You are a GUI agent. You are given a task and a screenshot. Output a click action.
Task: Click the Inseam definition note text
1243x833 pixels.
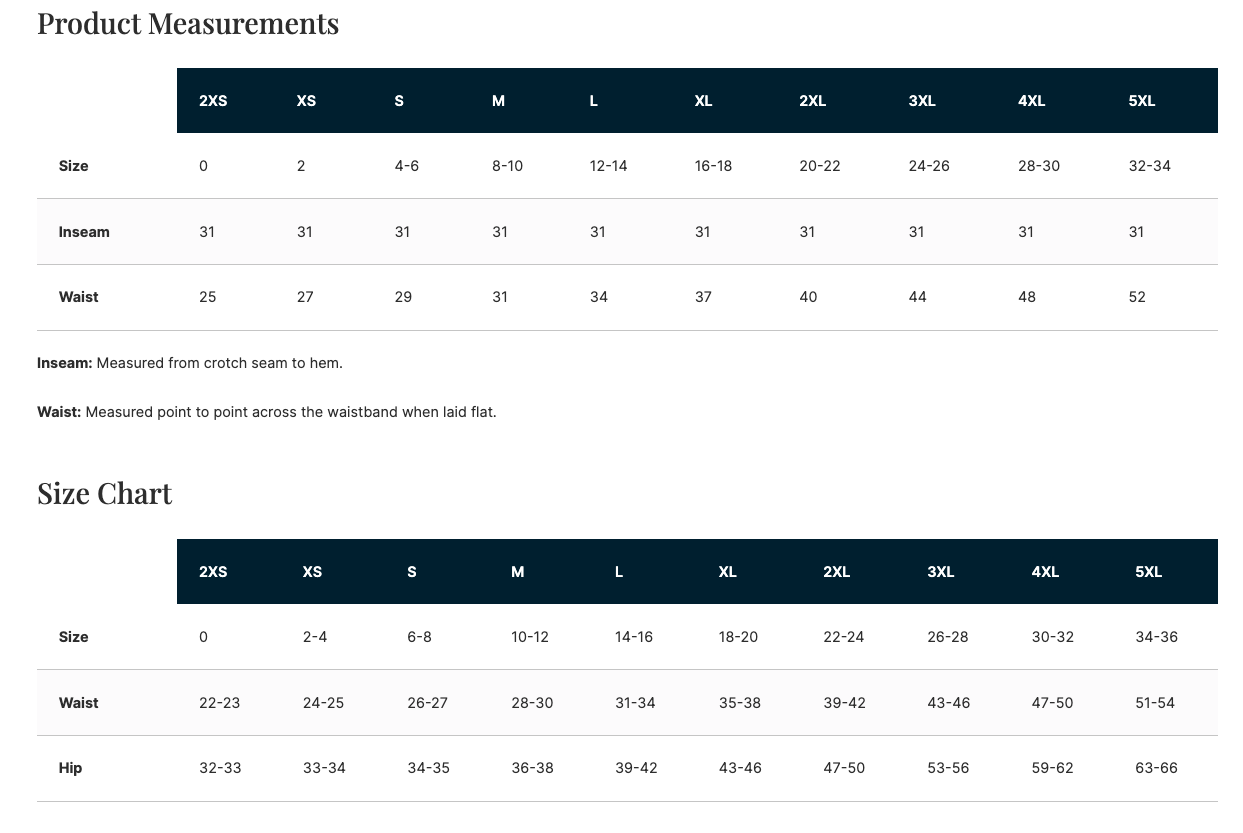[x=190, y=363]
